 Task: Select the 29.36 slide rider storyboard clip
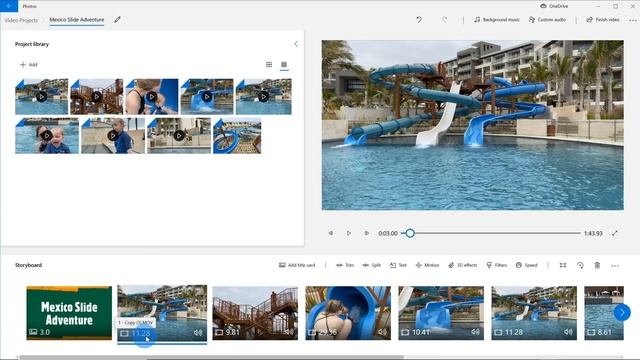point(348,313)
